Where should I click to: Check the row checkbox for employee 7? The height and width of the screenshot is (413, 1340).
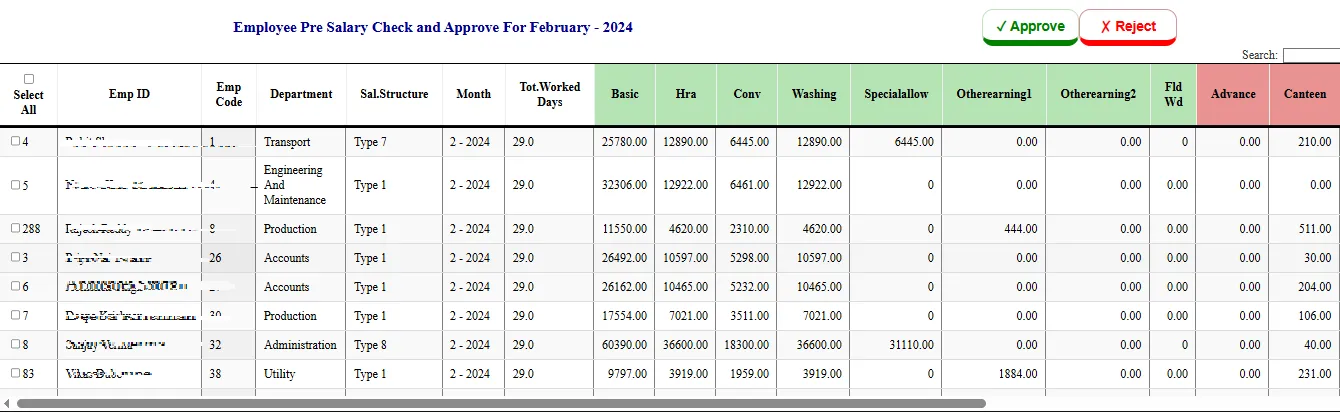[15, 316]
